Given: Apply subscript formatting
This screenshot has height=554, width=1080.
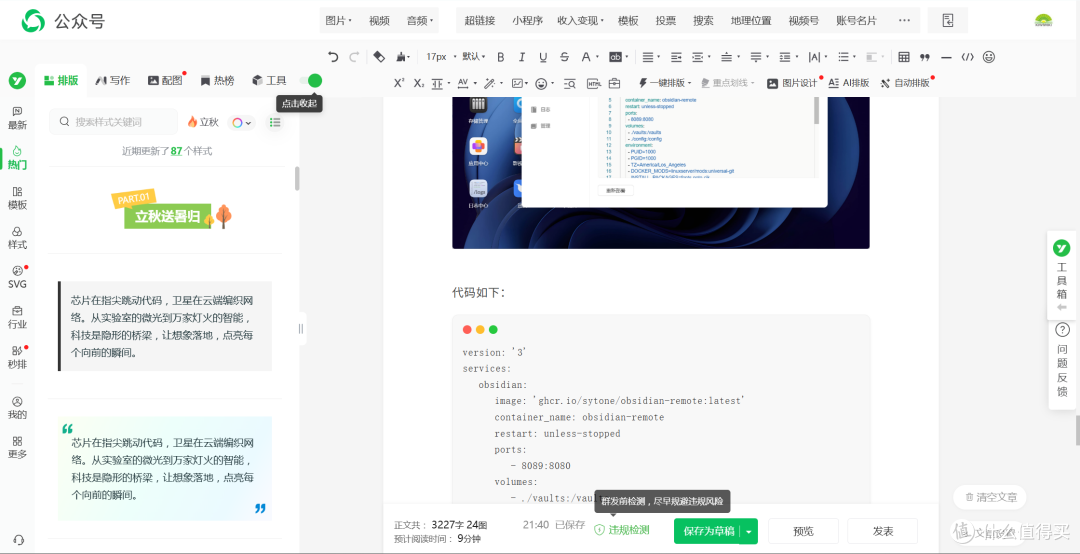Looking at the screenshot, I should pos(419,83).
